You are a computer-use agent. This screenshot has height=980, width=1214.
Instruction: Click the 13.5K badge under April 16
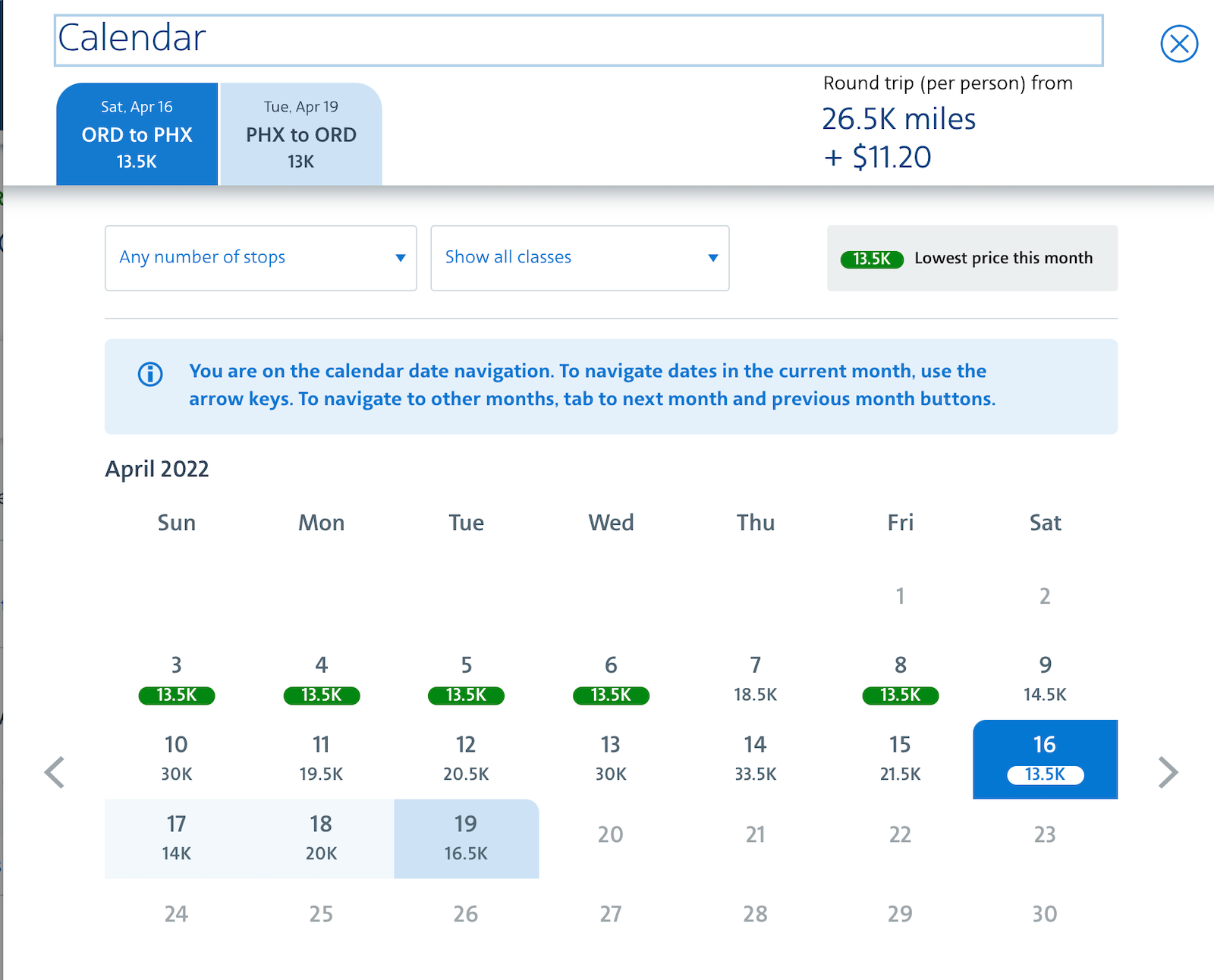coord(1045,774)
